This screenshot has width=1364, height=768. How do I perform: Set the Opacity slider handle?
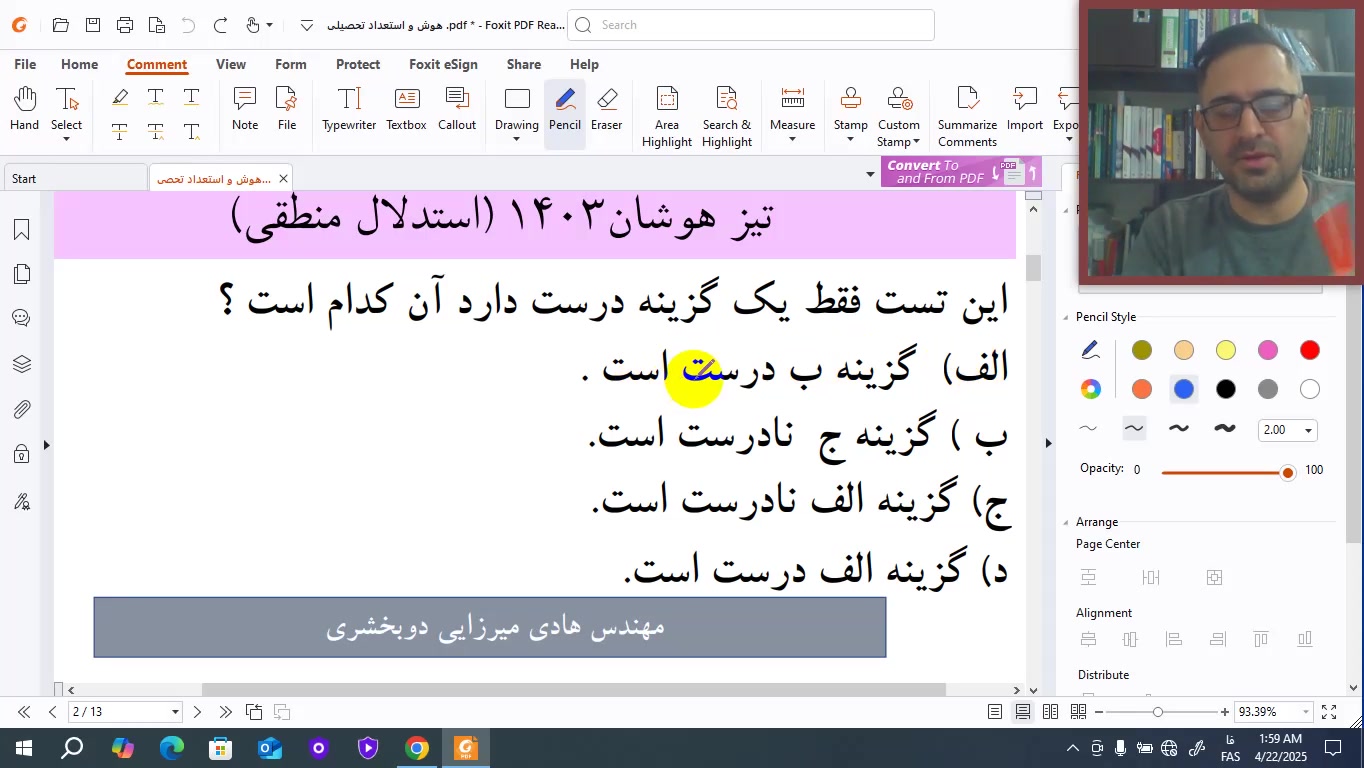tap(1287, 472)
